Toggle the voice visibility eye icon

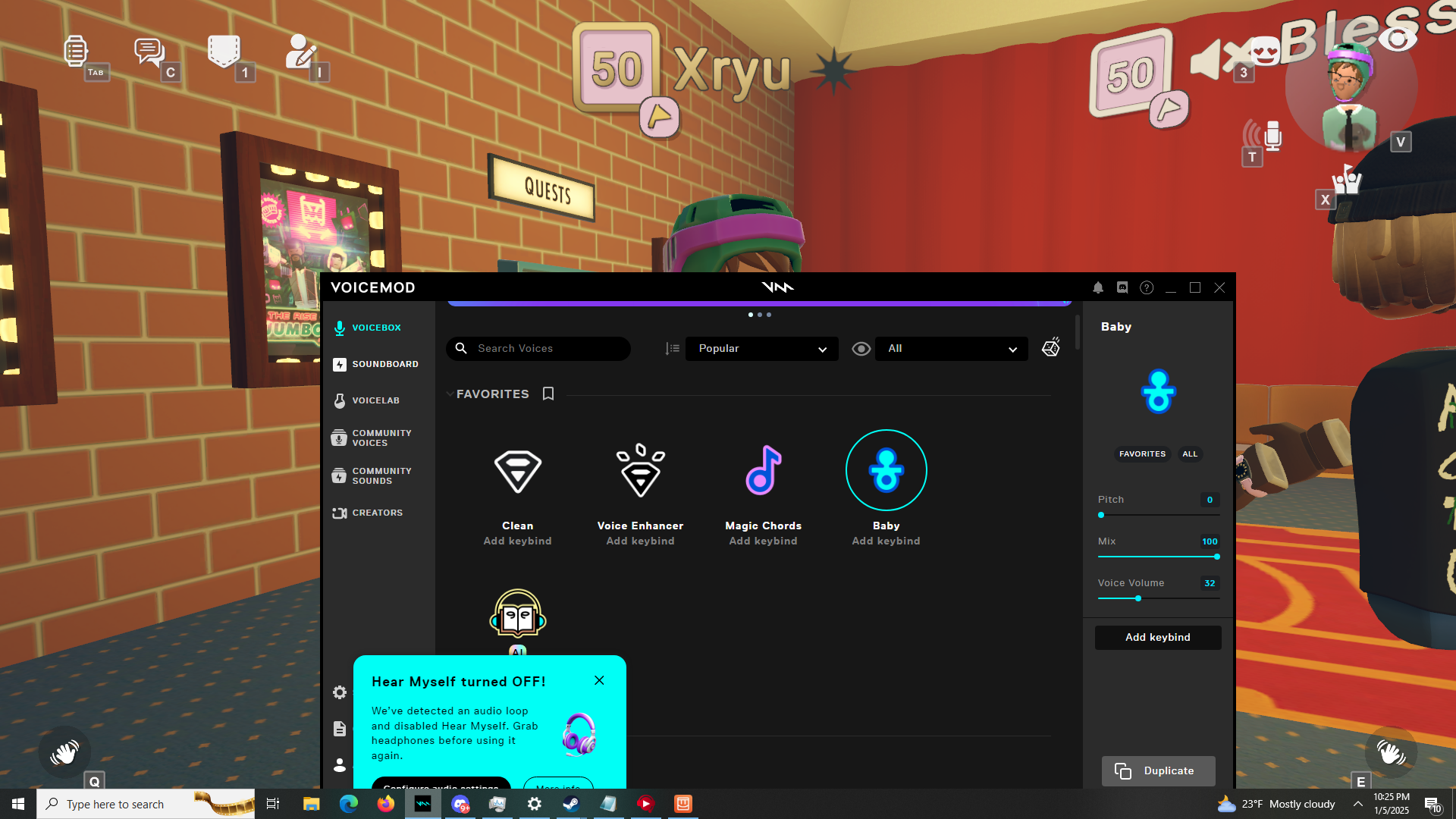coord(861,349)
